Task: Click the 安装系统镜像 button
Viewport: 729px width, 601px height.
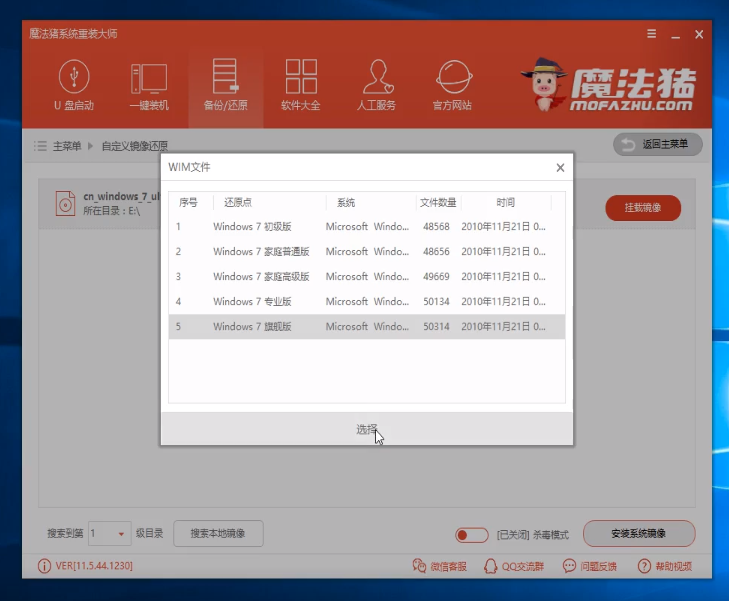Action: 638,534
